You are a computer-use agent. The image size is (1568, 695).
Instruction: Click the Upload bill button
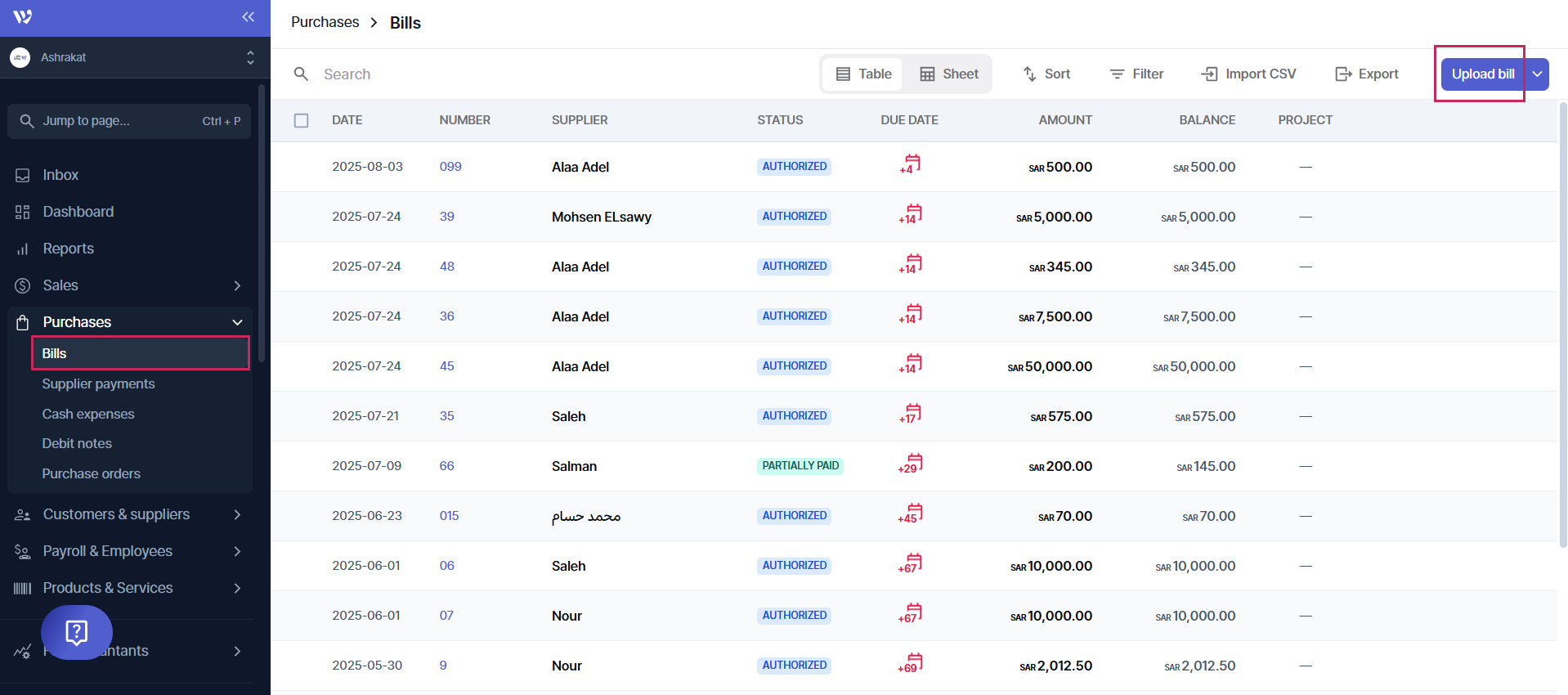pyautogui.click(x=1482, y=74)
